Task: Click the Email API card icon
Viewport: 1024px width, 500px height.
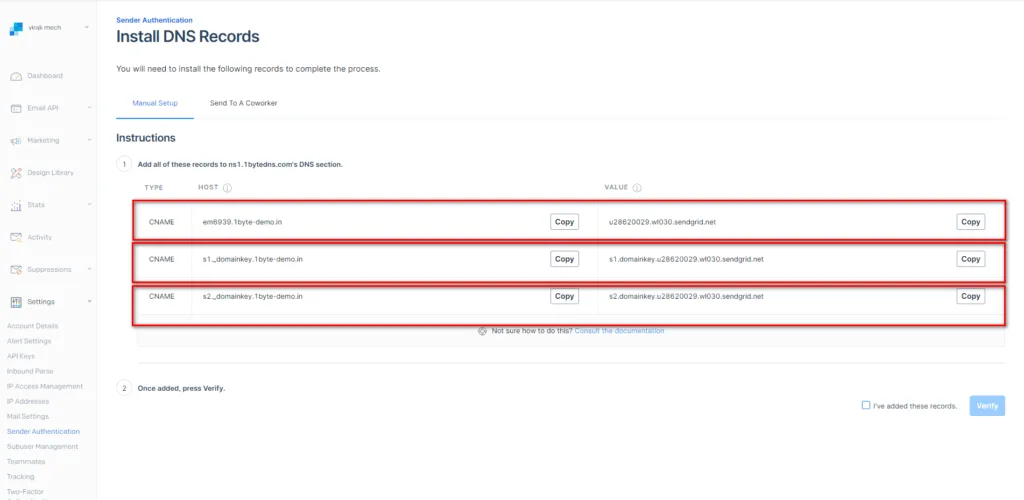Action: click(x=16, y=108)
